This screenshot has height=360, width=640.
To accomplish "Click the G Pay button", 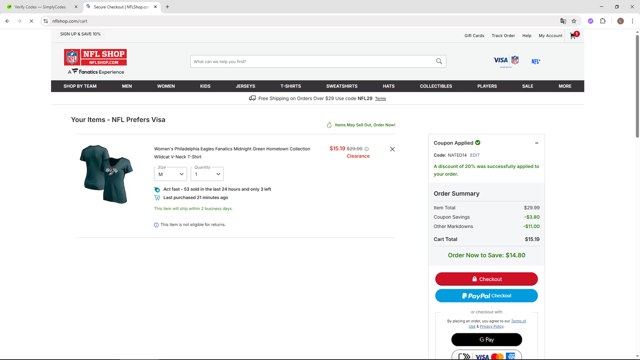I will (x=487, y=340).
